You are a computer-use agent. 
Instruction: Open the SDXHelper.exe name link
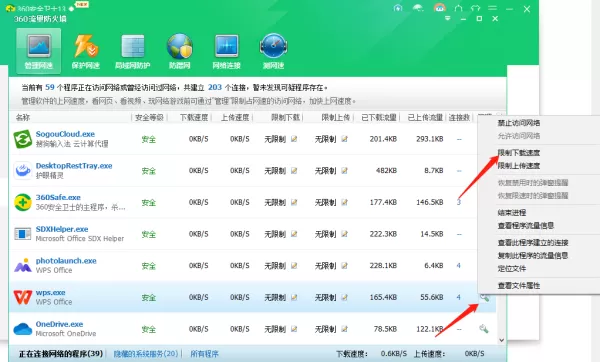(x=62, y=229)
